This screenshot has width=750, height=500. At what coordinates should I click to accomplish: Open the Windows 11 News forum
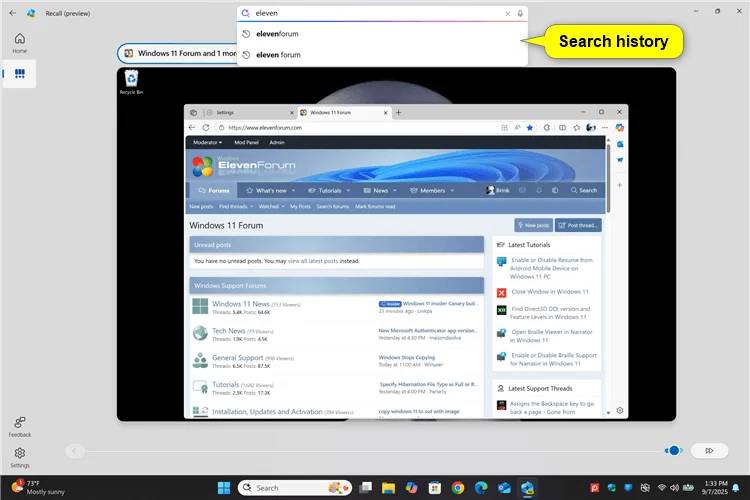point(241,304)
